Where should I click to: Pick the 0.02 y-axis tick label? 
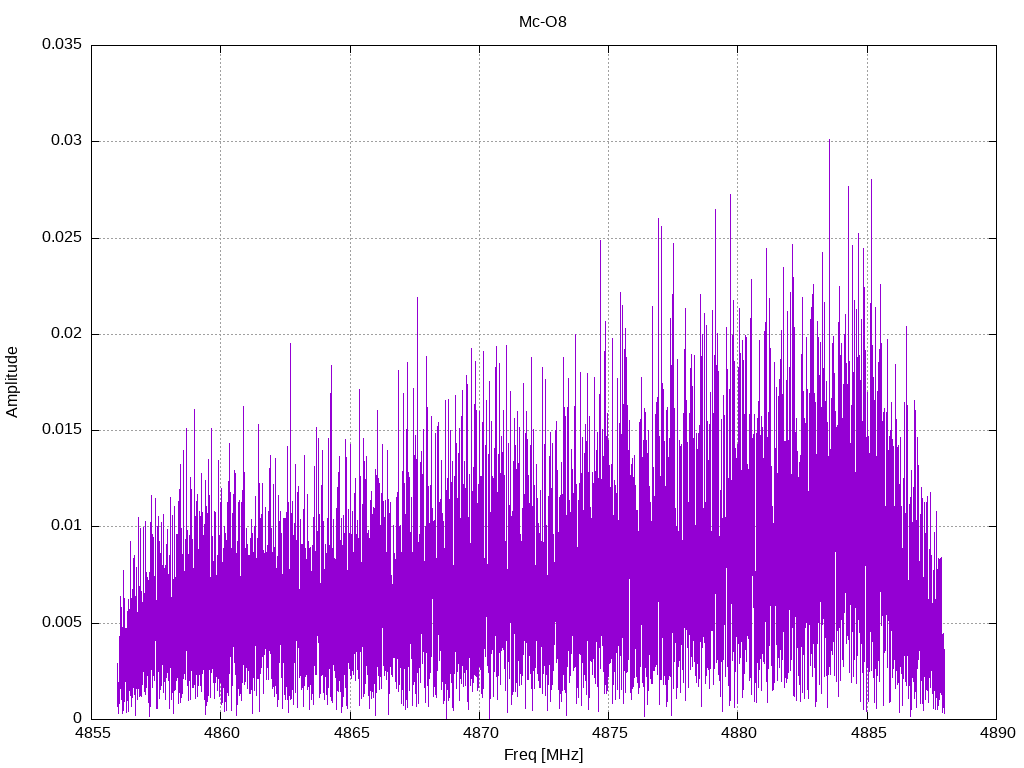coord(65,334)
